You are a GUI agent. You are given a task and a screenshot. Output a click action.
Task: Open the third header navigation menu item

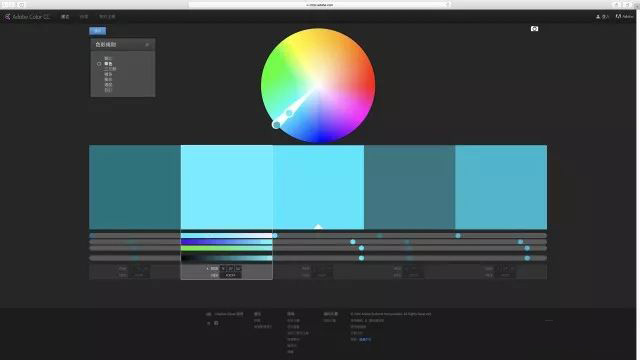[x=107, y=17]
